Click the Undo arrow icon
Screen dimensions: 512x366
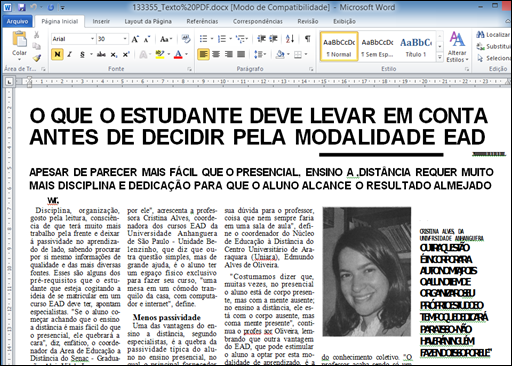34,7
